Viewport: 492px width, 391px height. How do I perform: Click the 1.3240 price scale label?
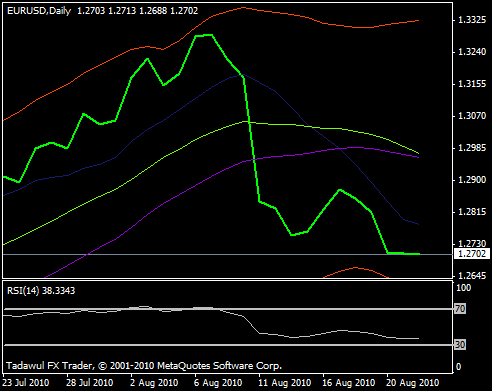(472, 52)
